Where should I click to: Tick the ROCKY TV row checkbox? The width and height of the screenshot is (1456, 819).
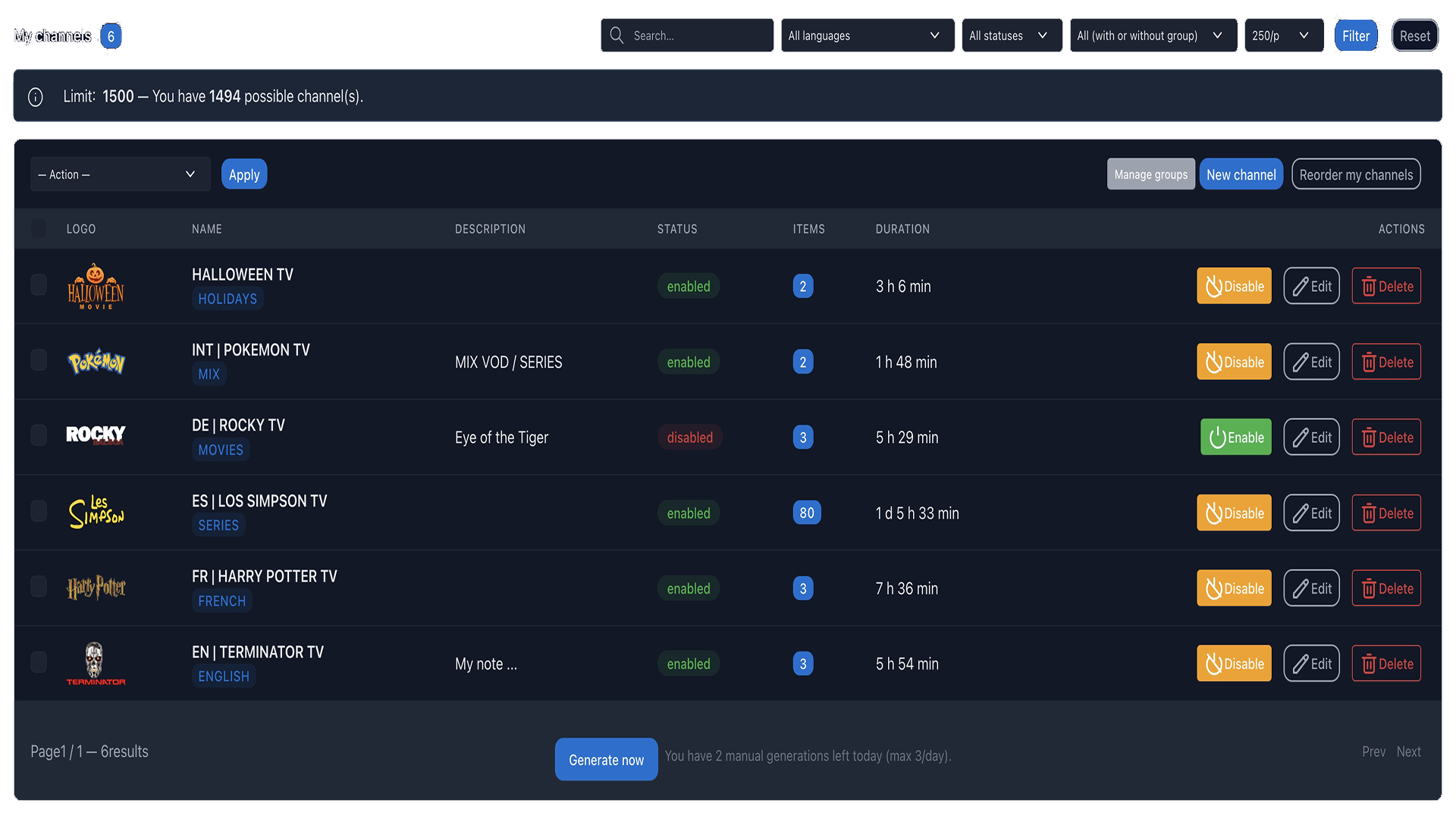point(39,436)
